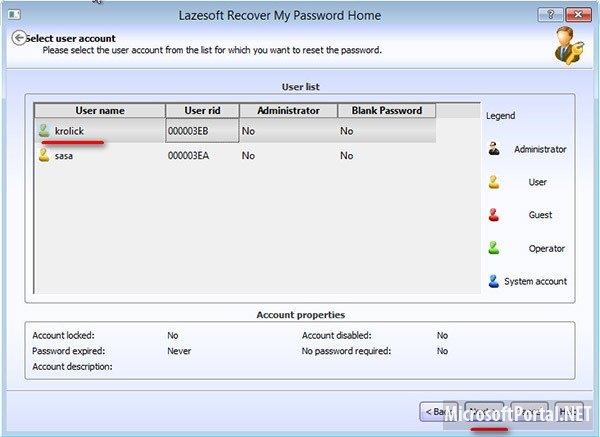Click the Account description: label

click(72, 367)
